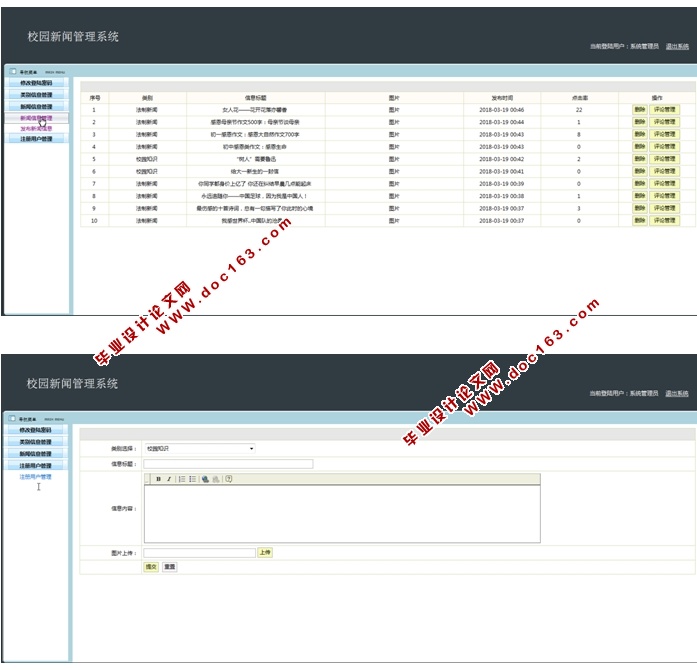This screenshot has width=697, height=670.
Task: Click the 重置 reset button
Action: [x=170, y=567]
